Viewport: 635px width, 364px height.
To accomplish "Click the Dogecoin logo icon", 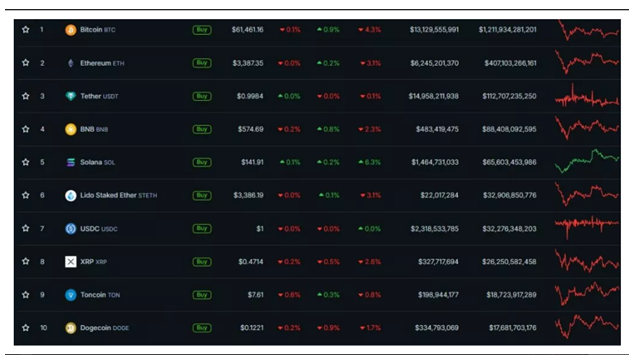I will [x=70, y=328].
